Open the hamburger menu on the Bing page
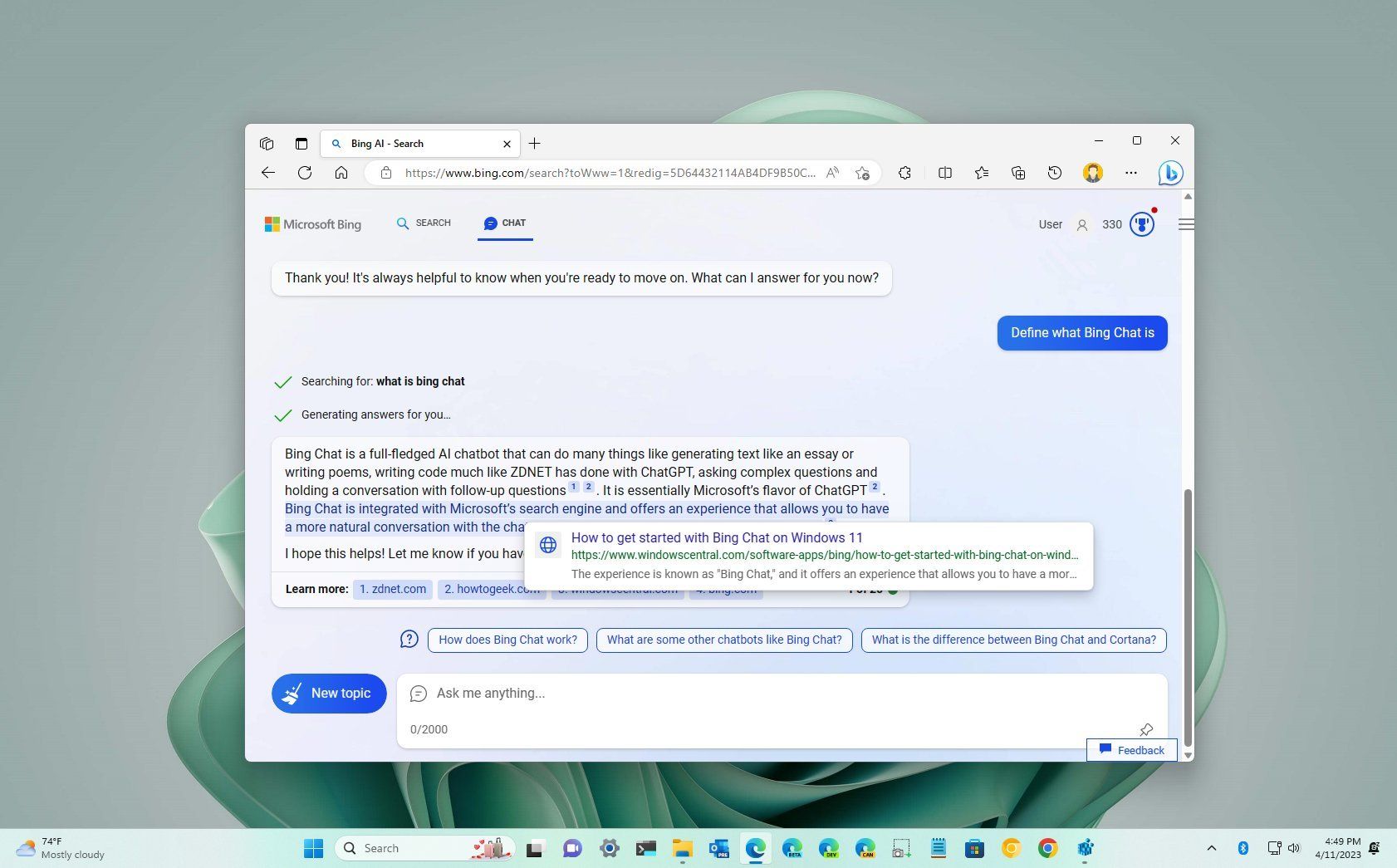This screenshot has height=868, width=1397. [1186, 223]
